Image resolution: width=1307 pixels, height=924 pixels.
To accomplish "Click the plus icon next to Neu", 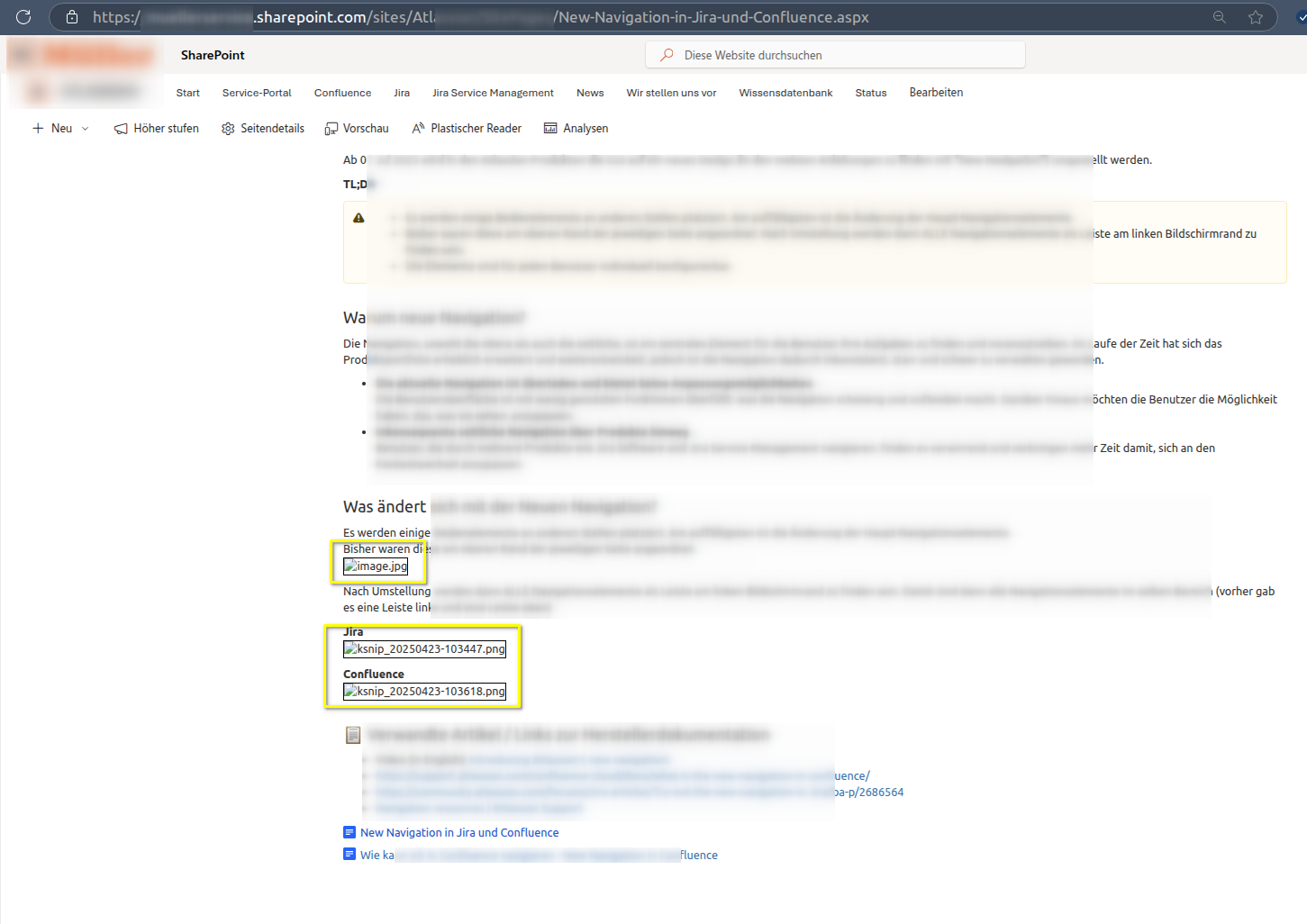I will pos(38,129).
